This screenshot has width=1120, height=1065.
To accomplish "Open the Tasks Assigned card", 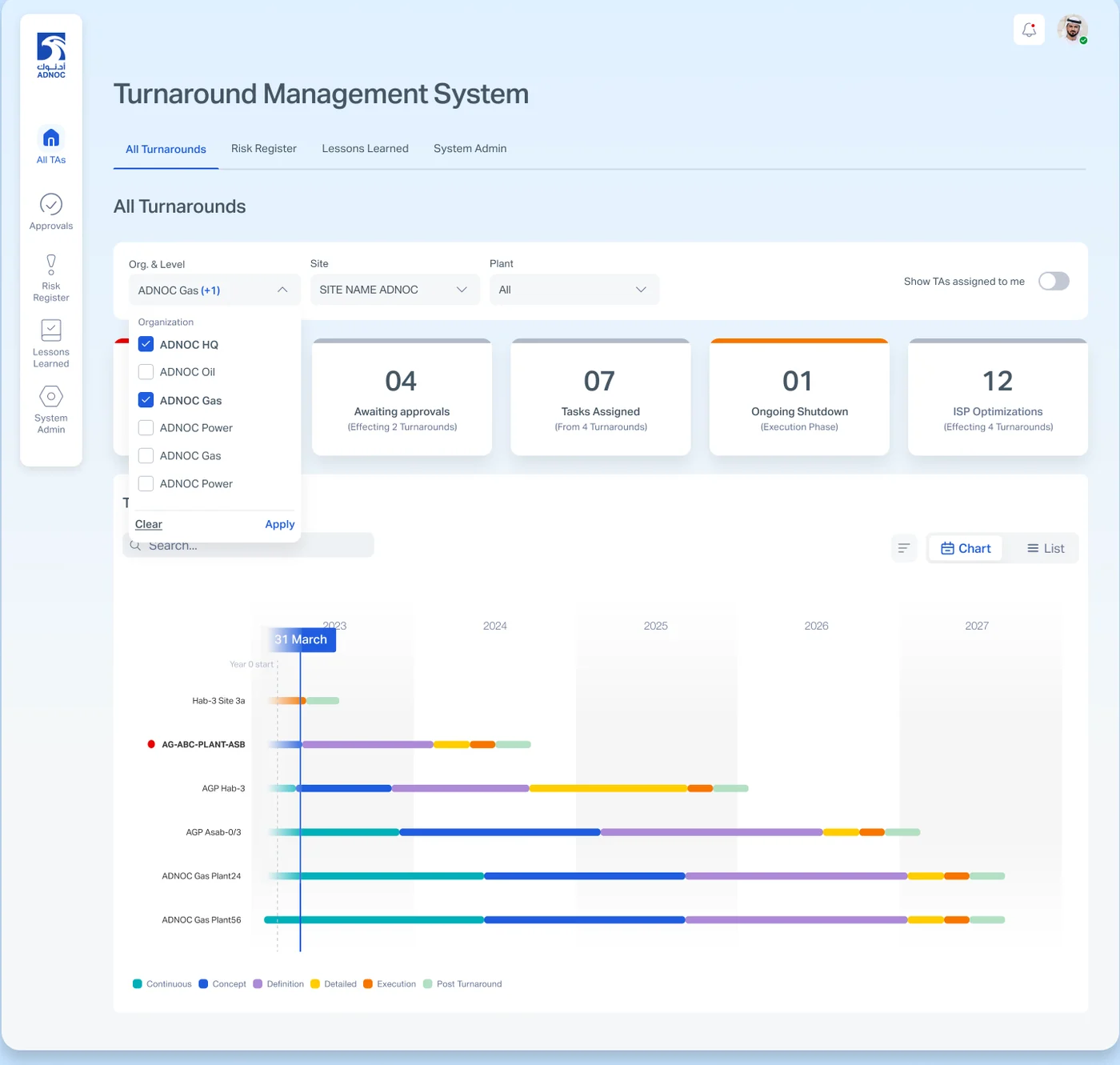I will 601,398.
